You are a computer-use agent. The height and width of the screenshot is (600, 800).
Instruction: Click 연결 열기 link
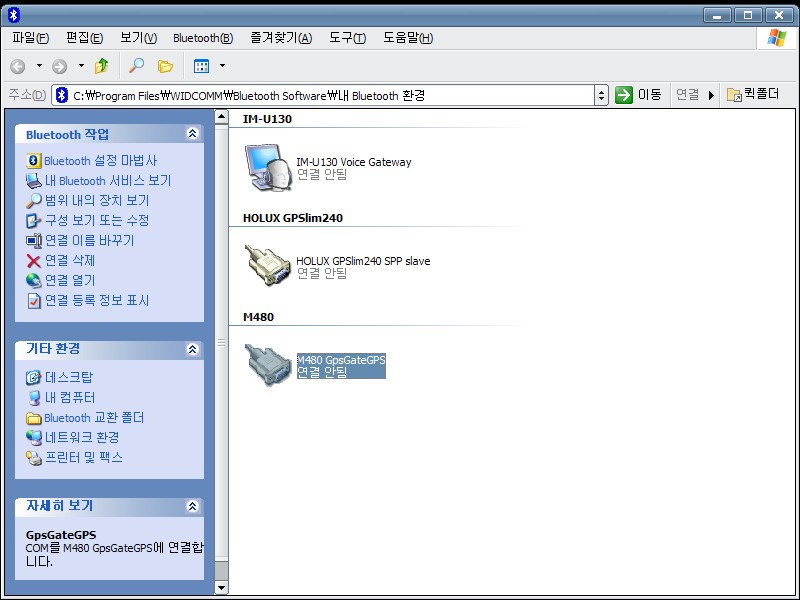click(x=70, y=280)
